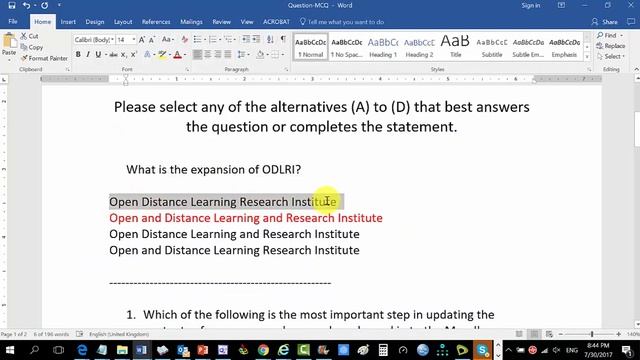Save the document from the Quick Access toolbar
The image size is (640, 360).
point(11,5)
